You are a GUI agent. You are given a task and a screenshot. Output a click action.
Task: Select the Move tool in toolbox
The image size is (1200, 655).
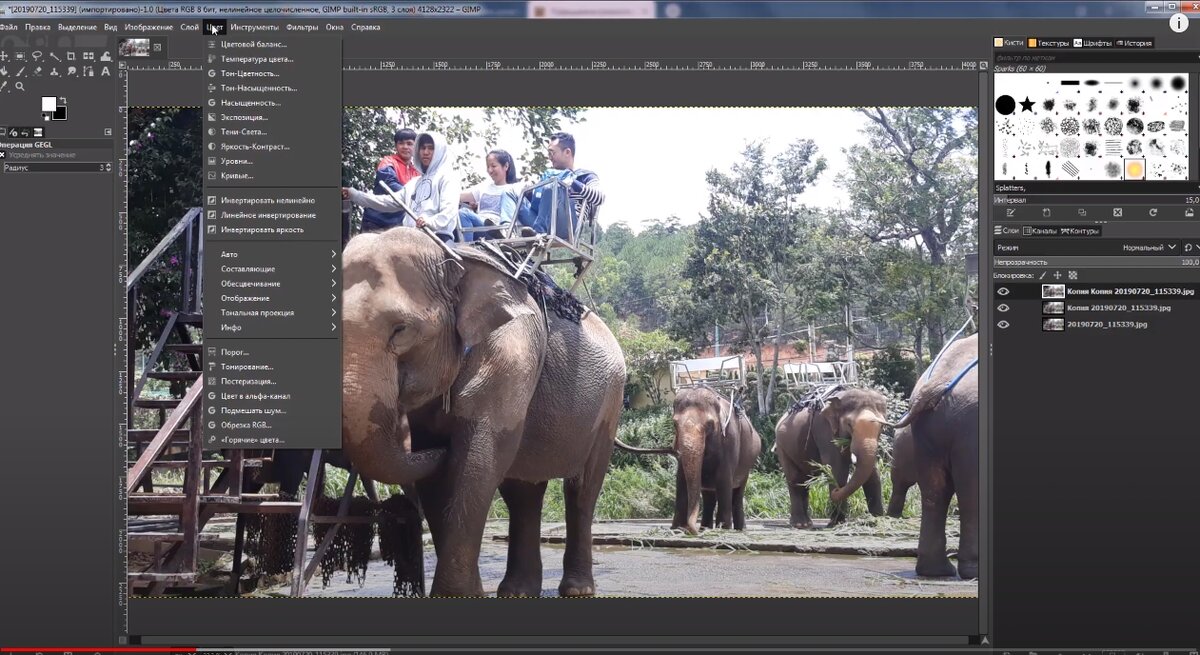coord(4,56)
